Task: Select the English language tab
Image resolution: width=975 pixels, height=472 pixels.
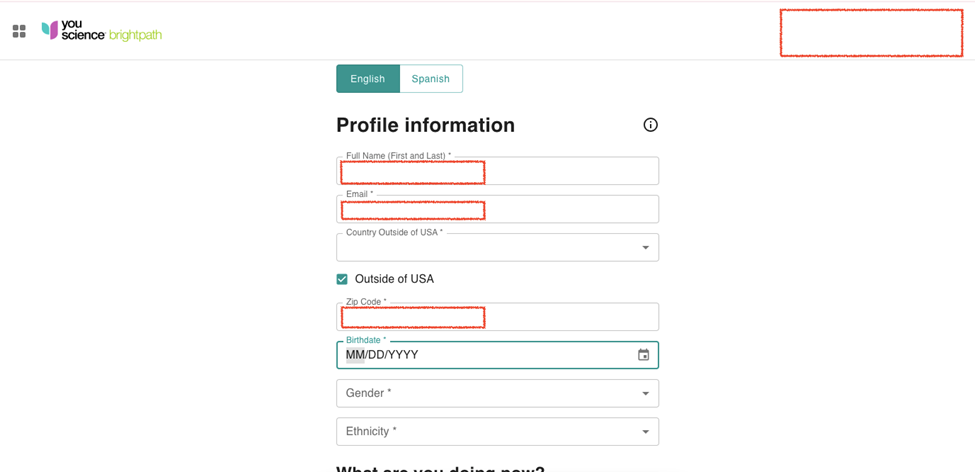Action: click(368, 79)
